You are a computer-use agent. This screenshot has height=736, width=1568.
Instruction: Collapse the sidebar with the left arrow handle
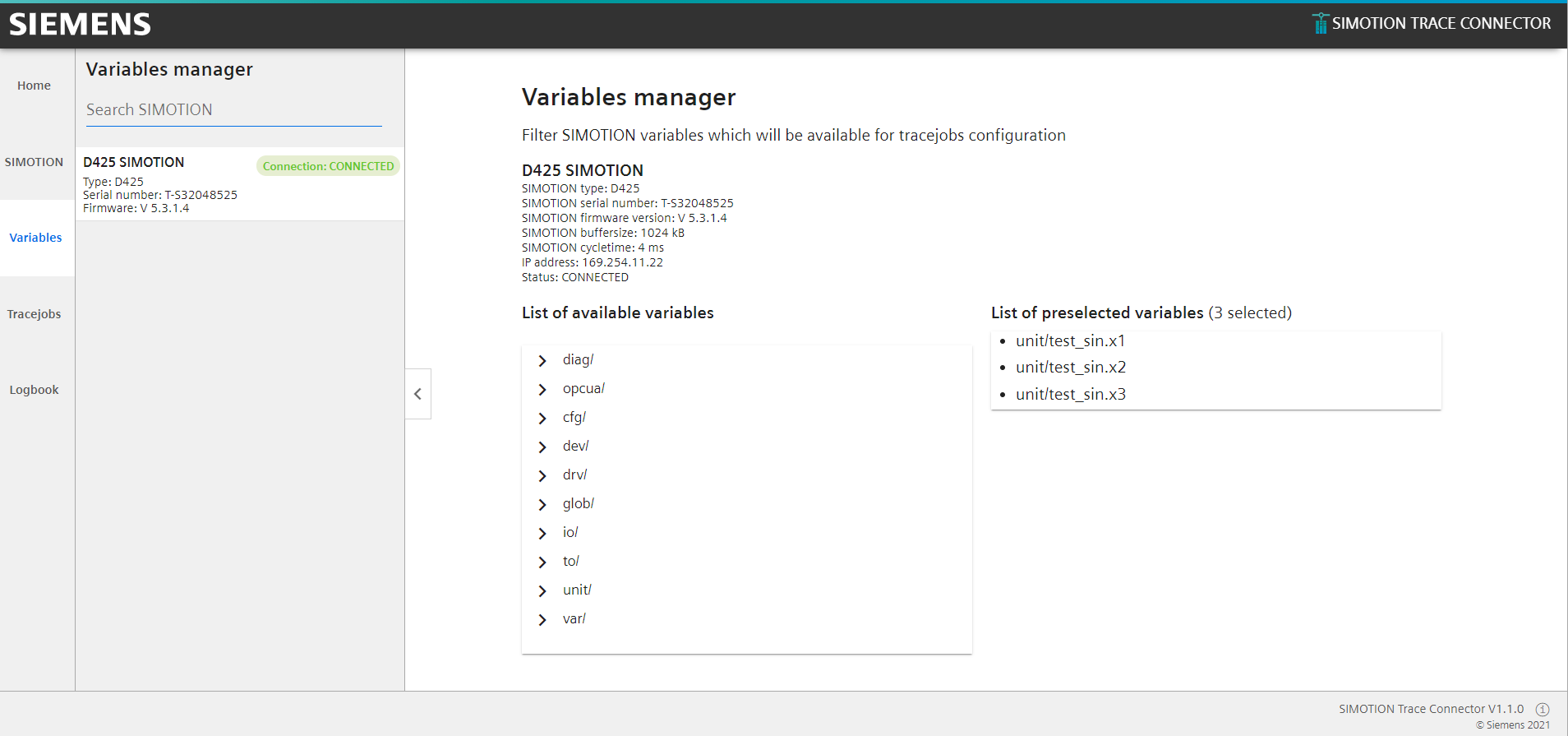tap(418, 394)
